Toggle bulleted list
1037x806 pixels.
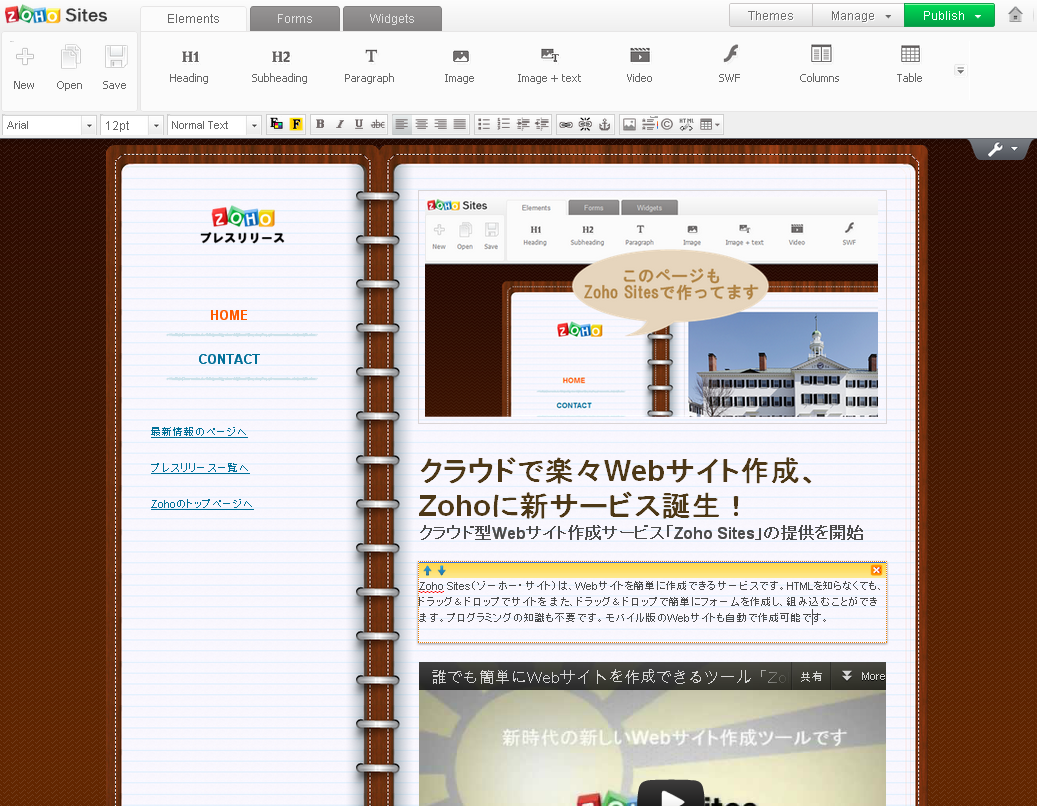pos(484,124)
